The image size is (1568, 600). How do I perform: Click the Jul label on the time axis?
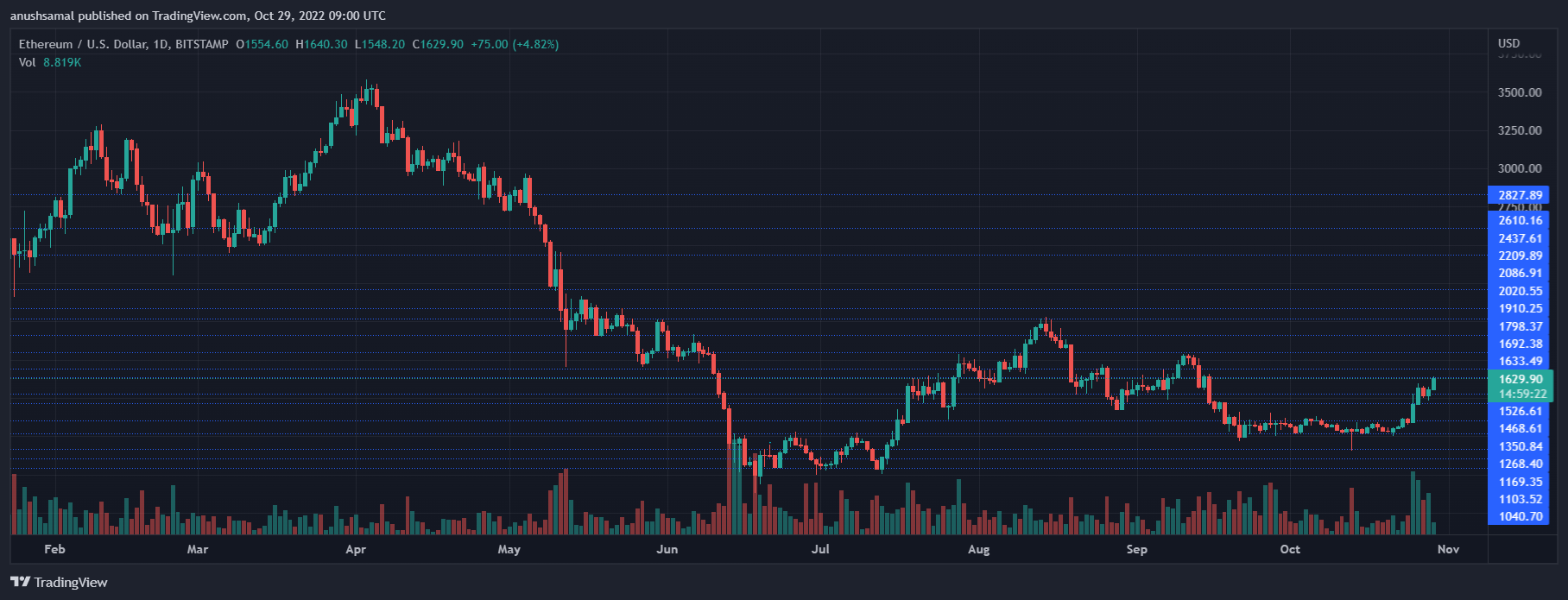tap(819, 549)
